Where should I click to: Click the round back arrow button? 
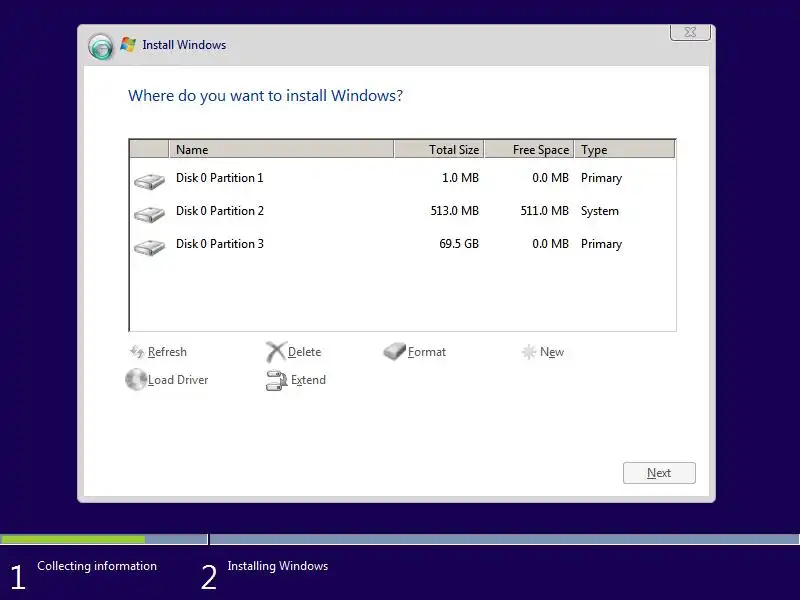[101, 47]
